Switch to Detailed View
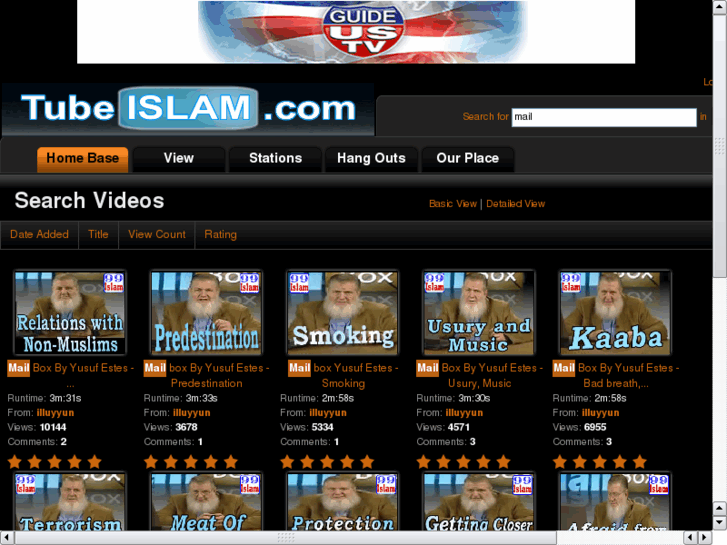The image size is (727, 545). pos(516,204)
